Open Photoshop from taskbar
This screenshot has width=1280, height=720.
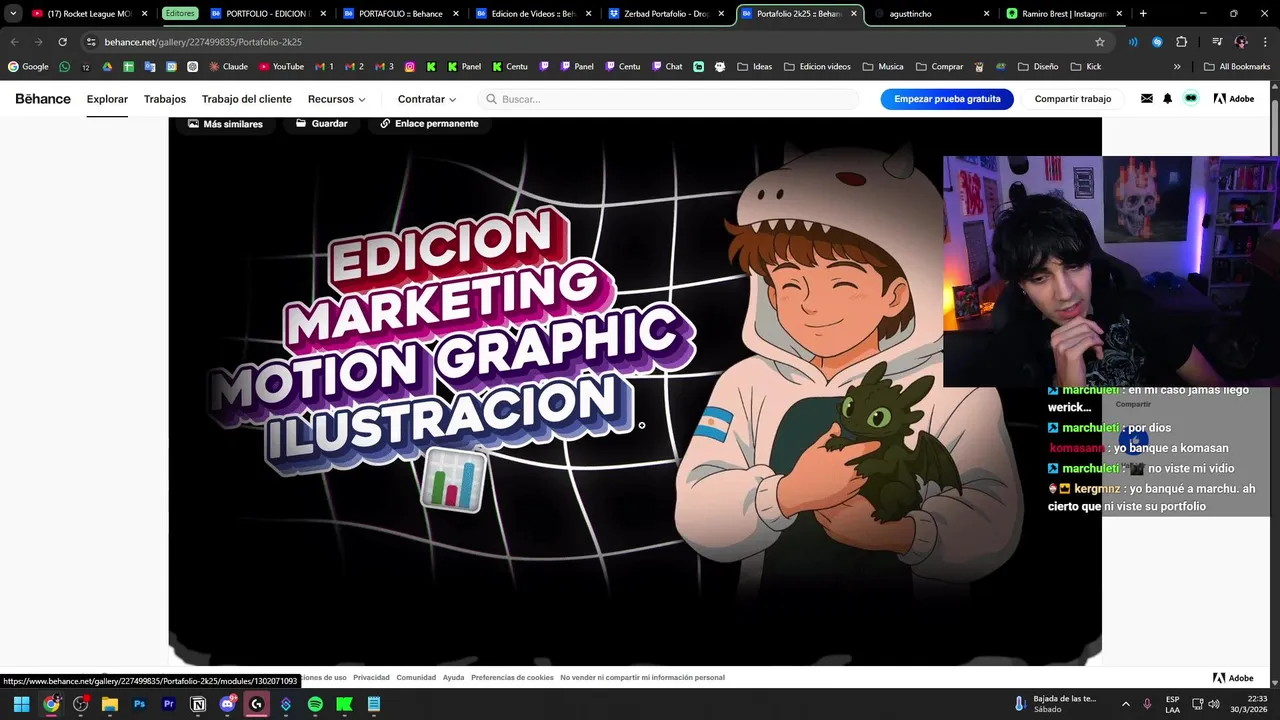[x=139, y=704]
